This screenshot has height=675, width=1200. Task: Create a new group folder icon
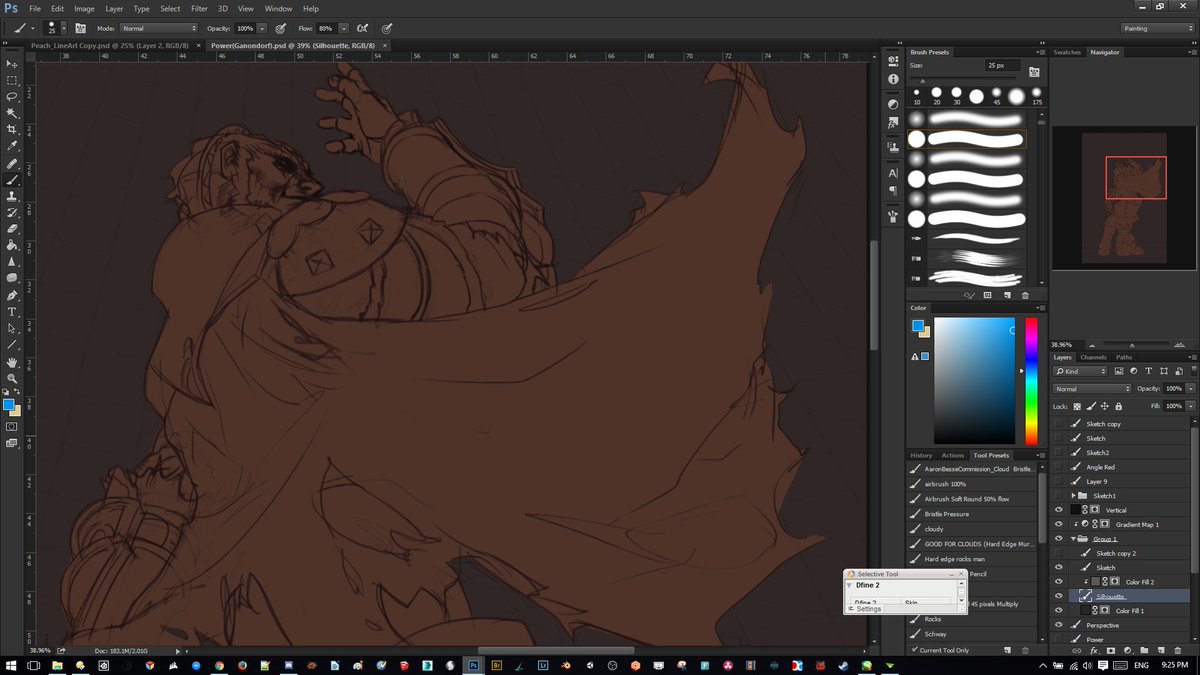point(1145,650)
